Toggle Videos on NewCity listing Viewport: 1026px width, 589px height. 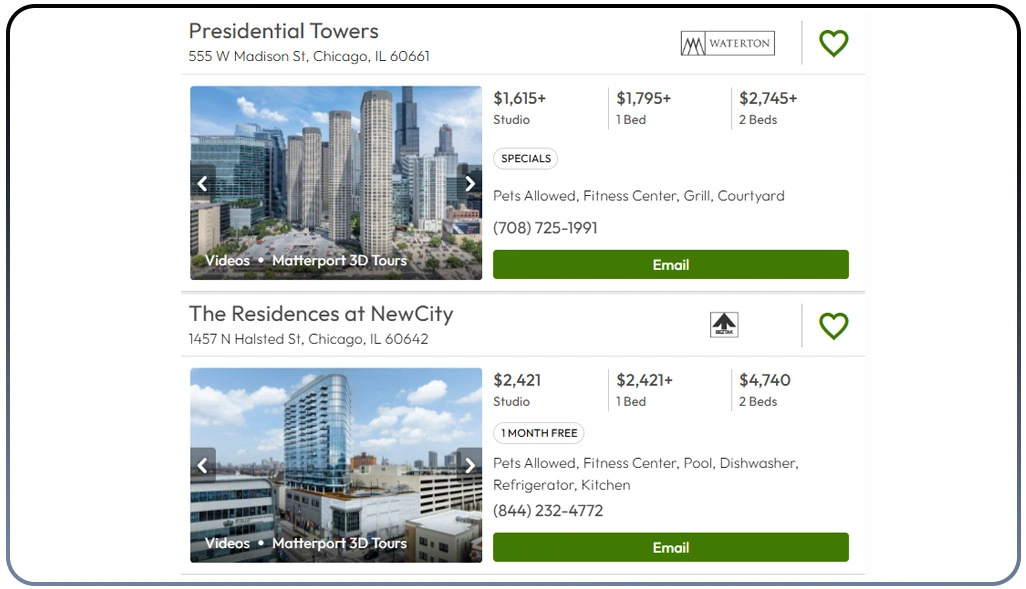click(227, 544)
